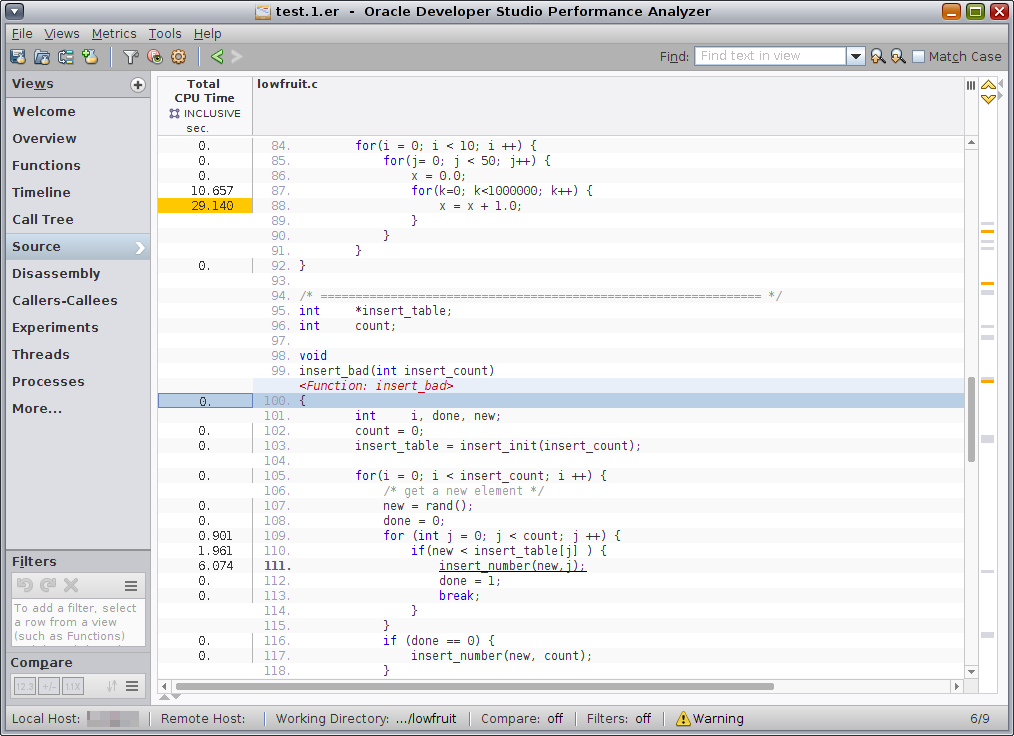Open the Tools menu
1014x736 pixels.
(x=165, y=34)
